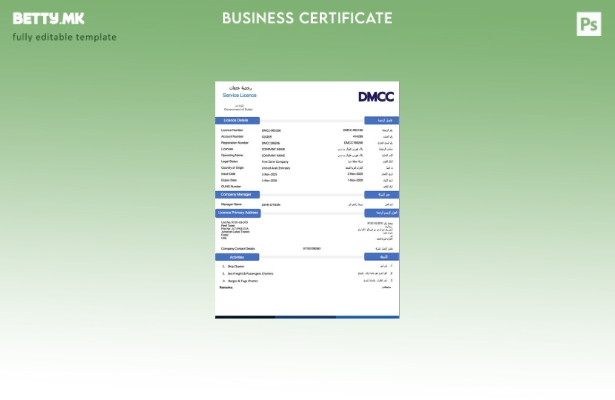
Task: Click the Activities section header
Action: point(237,257)
